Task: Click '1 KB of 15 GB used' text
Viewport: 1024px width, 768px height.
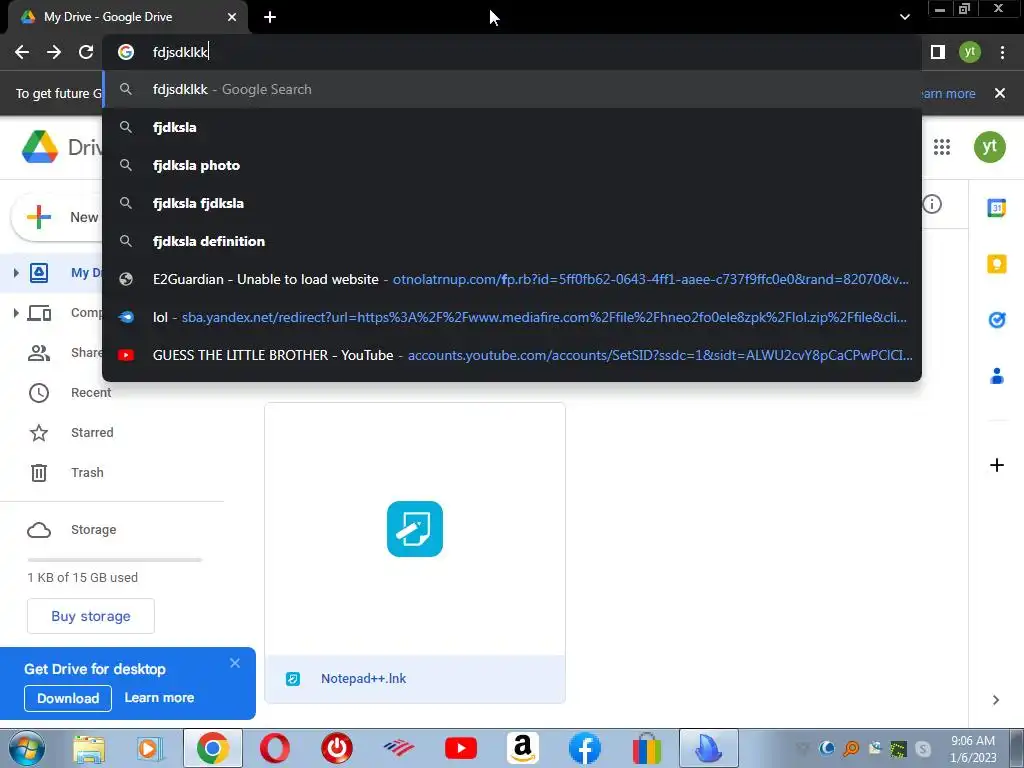Action: tap(82, 577)
